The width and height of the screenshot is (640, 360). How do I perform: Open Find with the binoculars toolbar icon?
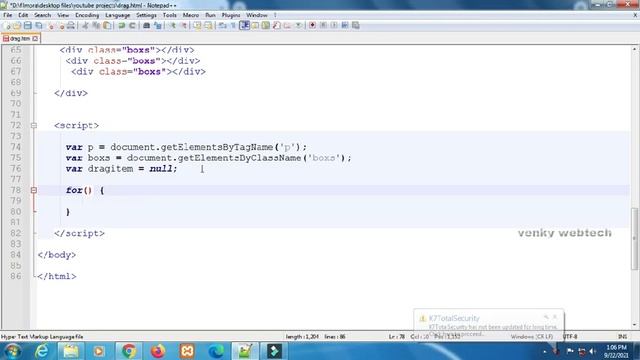pyautogui.click(x=147, y=26)
